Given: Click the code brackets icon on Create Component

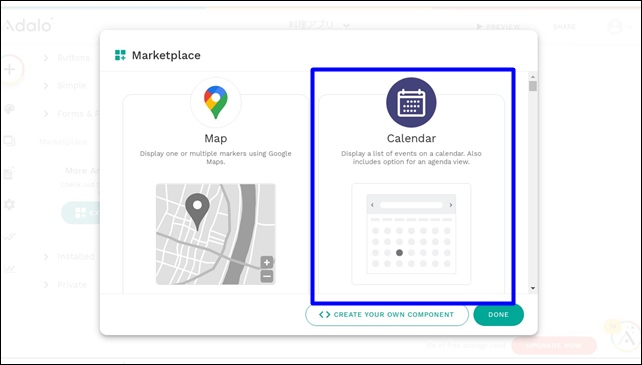Looking at the screenshot, I should tap(325, 315).
